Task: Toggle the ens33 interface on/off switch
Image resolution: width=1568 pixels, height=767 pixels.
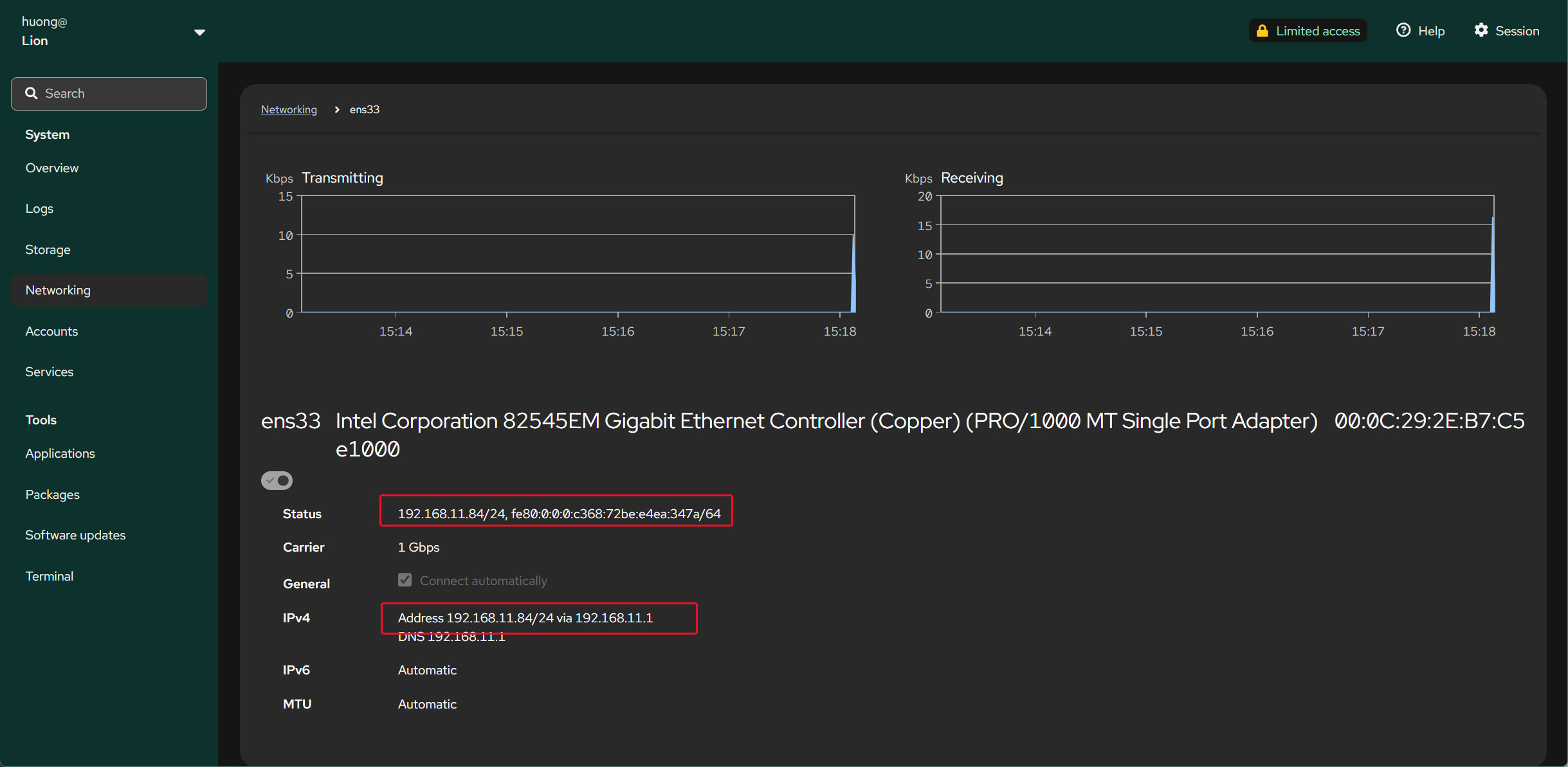Action: [x=277, y=480]
